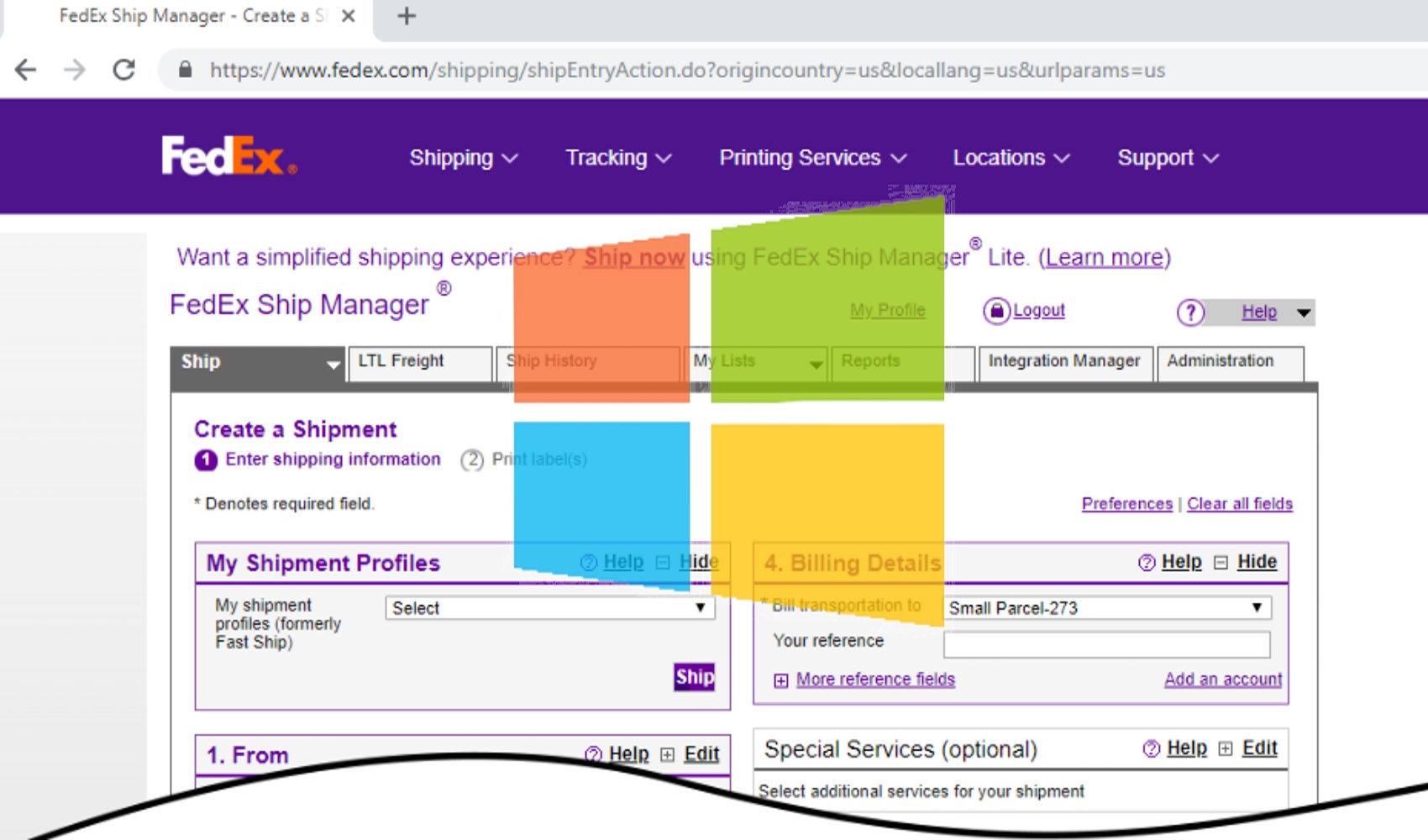Click help icon in the 1. From section header
The width and height of the screenshot is (1428, 840).
click(593, 753)
